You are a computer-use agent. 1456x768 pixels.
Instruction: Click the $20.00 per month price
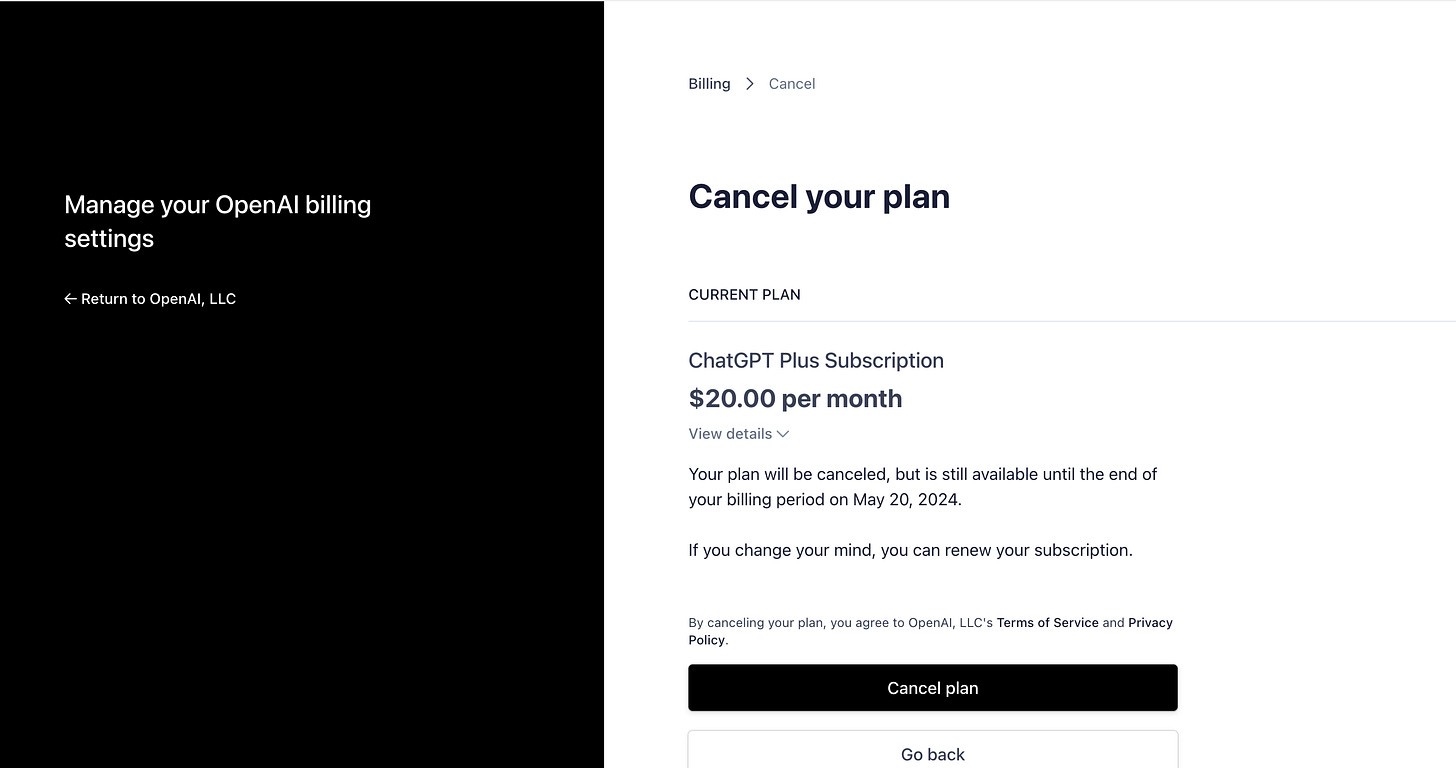tap(795, 399)
